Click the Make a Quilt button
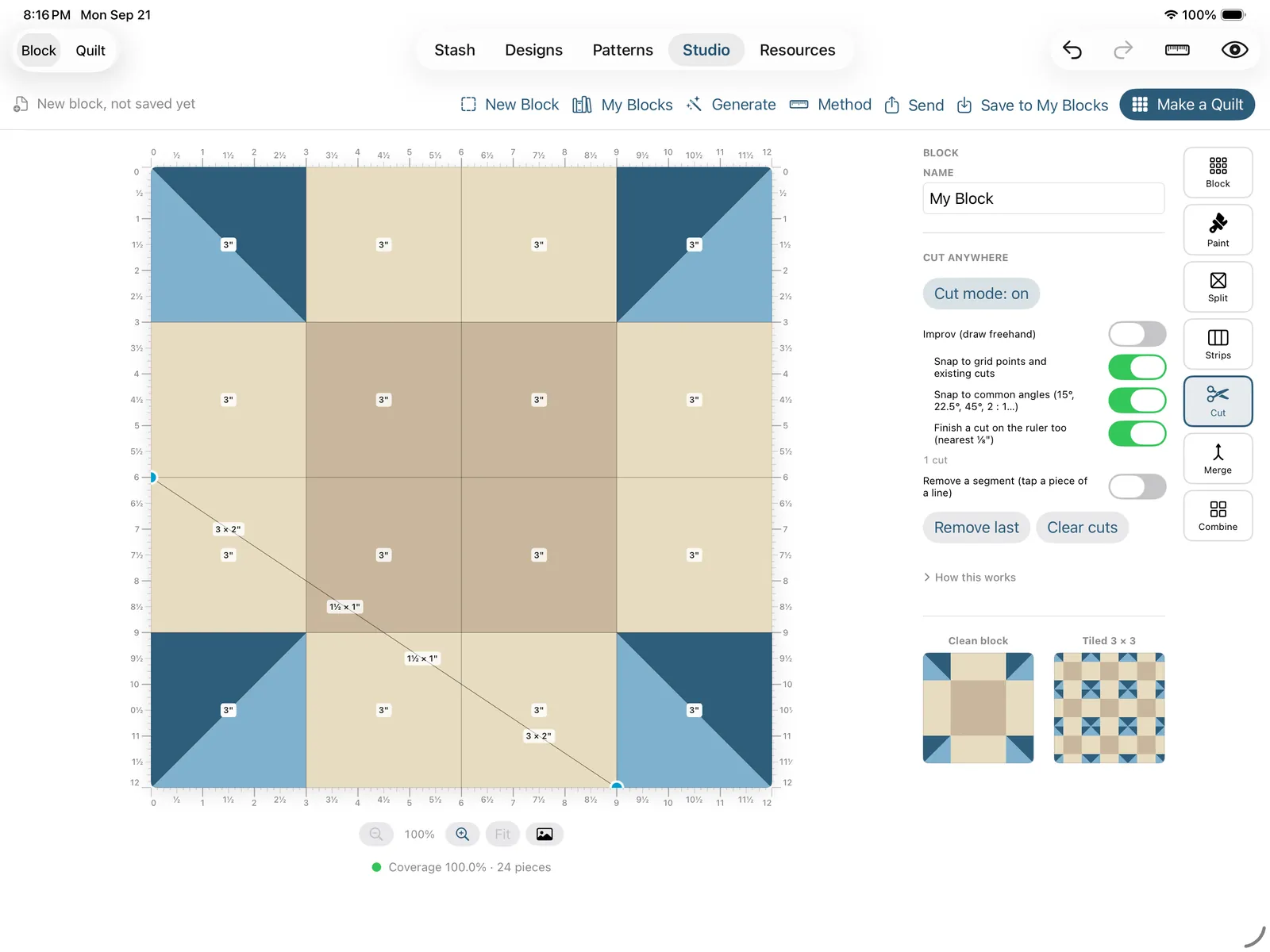The height and width of the screenshot is (952, 1270). click(1187, 105)
